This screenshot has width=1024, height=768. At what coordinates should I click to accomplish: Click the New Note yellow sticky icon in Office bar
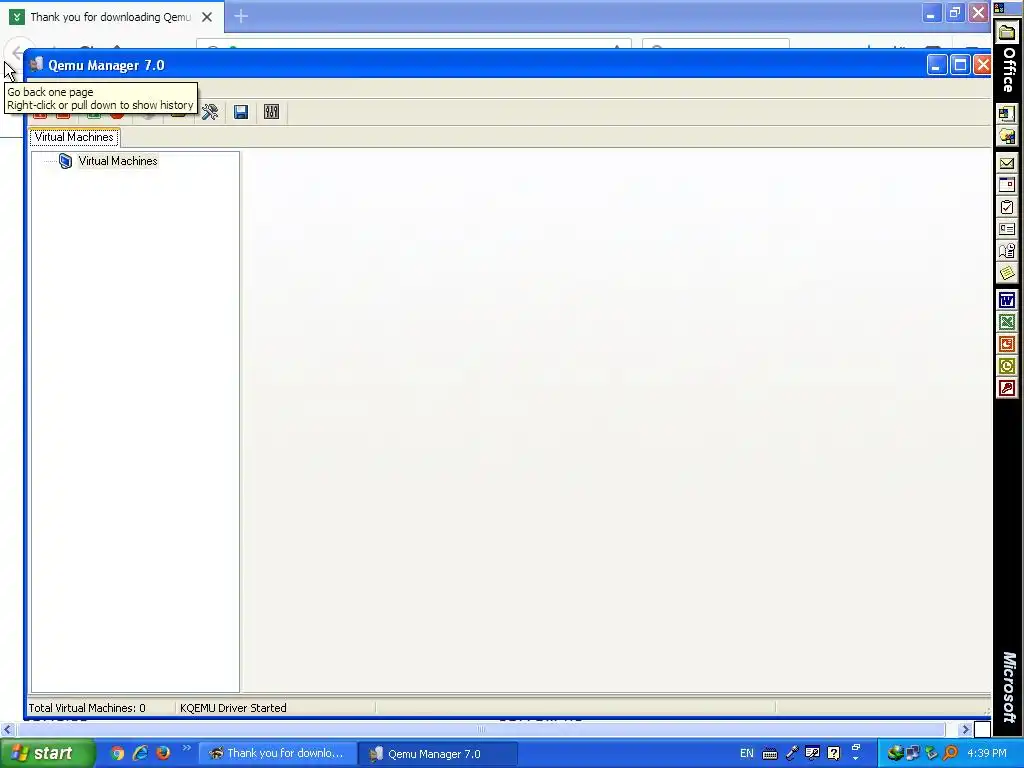tap(1007, 273)
